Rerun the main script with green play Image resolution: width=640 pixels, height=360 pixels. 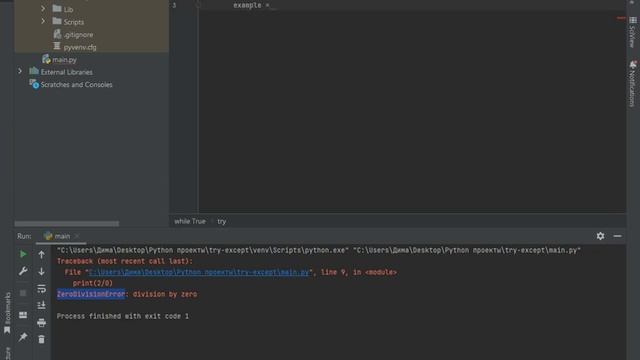click(x=23, y=254)
